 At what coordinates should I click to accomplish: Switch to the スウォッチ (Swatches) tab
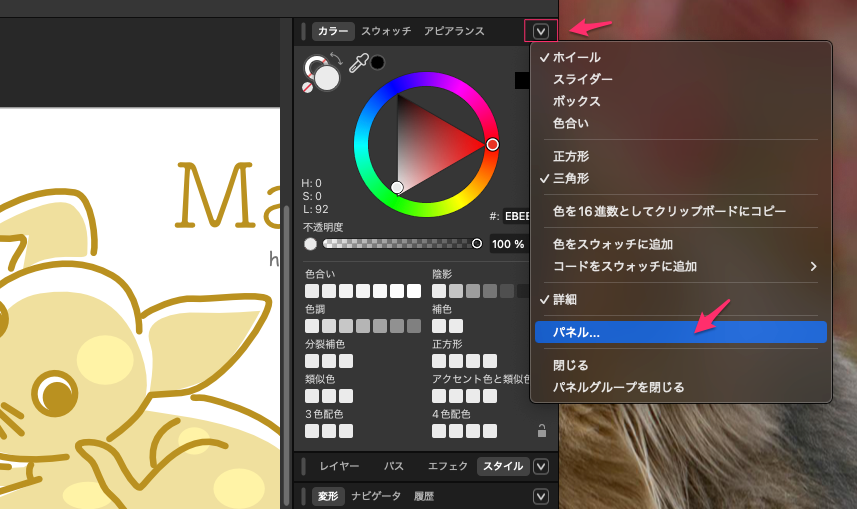tap(386, 32)
